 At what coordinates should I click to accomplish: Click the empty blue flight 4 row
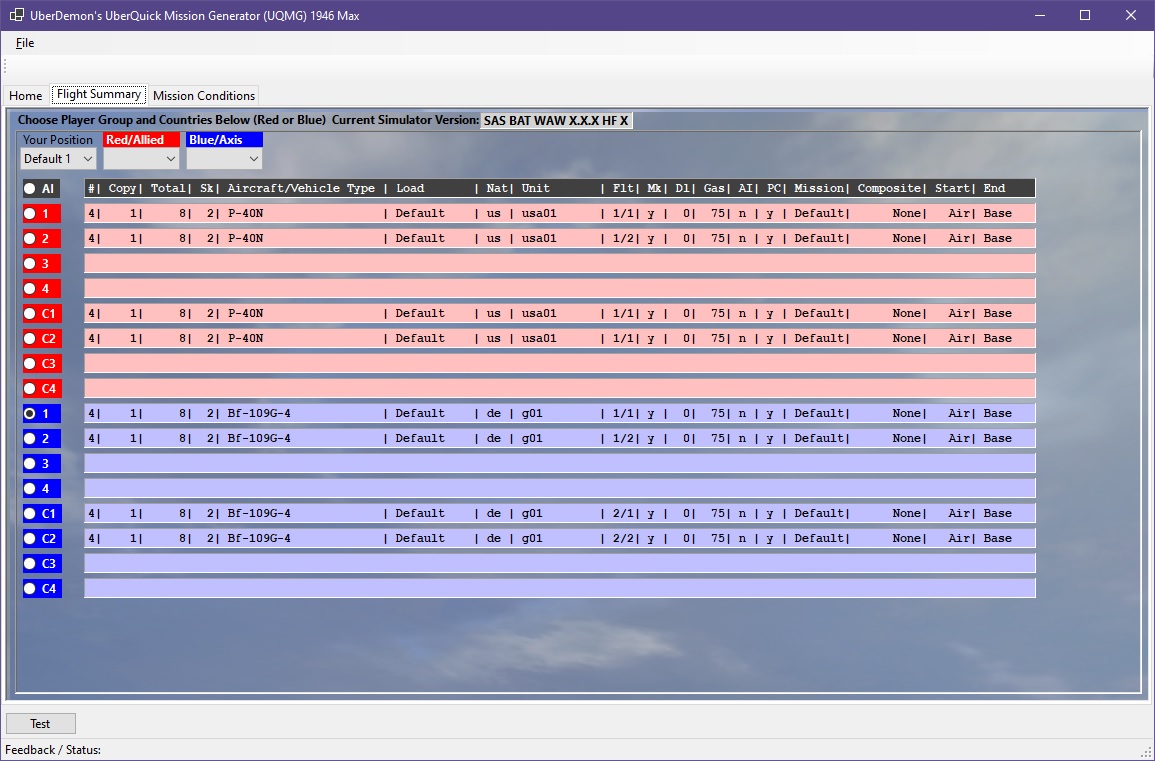tap(560, 489)
